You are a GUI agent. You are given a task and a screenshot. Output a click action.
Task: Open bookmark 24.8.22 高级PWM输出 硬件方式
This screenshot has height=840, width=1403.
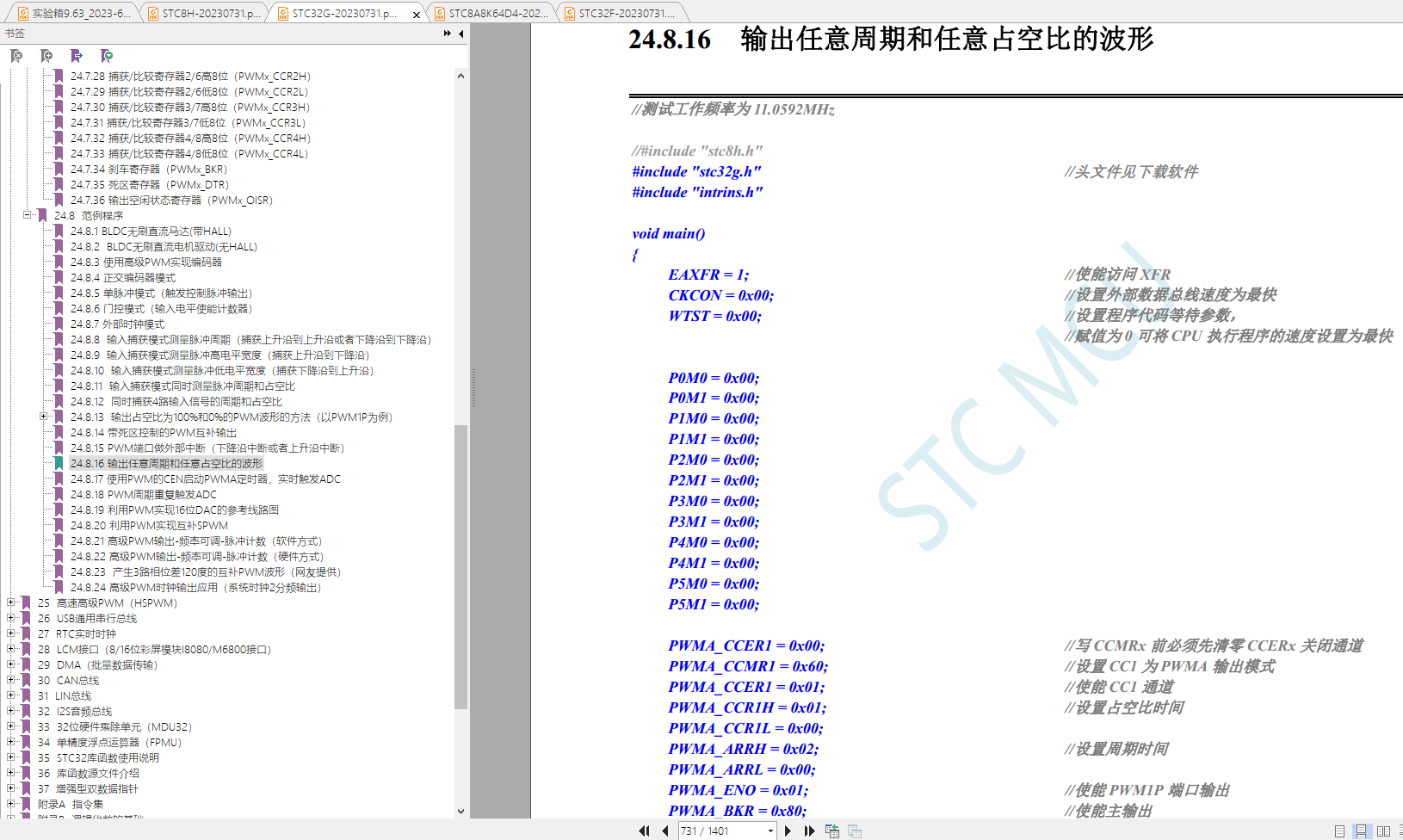coord(197,556)
